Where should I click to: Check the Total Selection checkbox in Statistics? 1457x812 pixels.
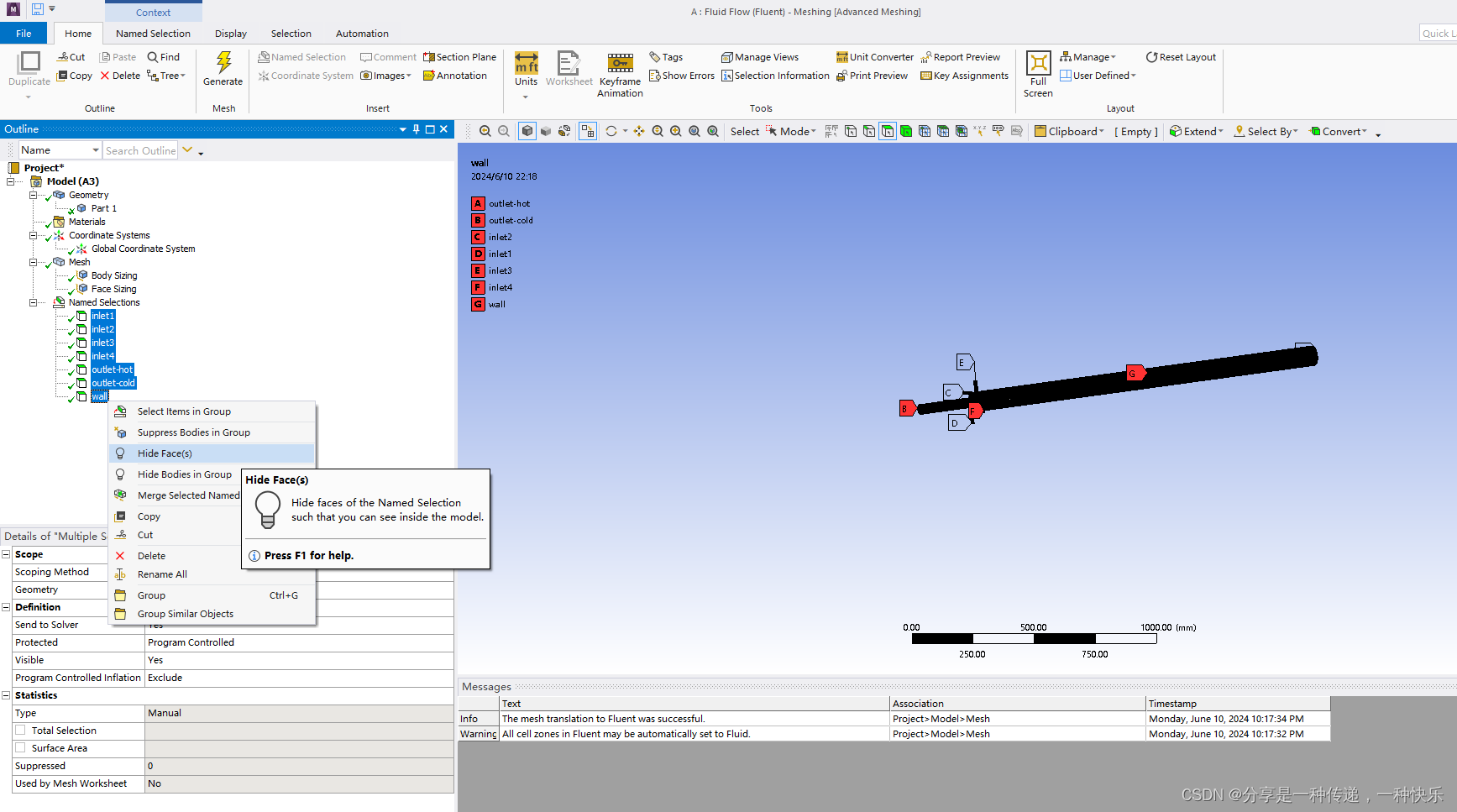pos(22,730)
